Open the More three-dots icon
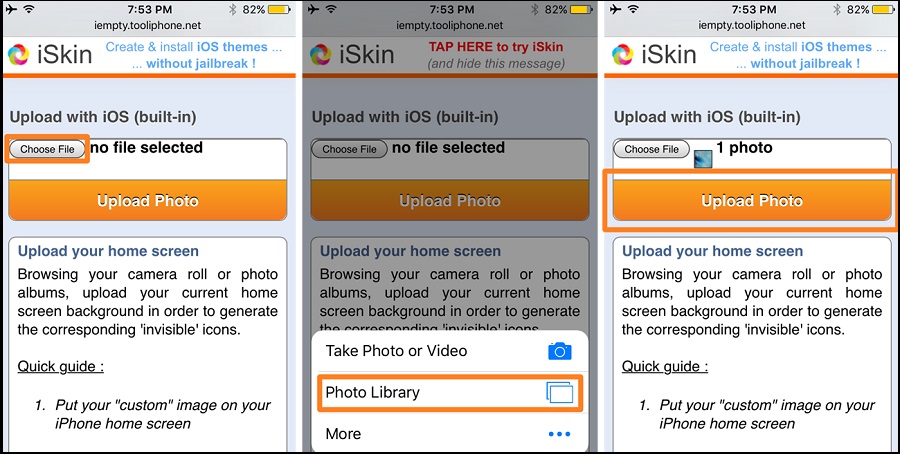 (559, 434)
